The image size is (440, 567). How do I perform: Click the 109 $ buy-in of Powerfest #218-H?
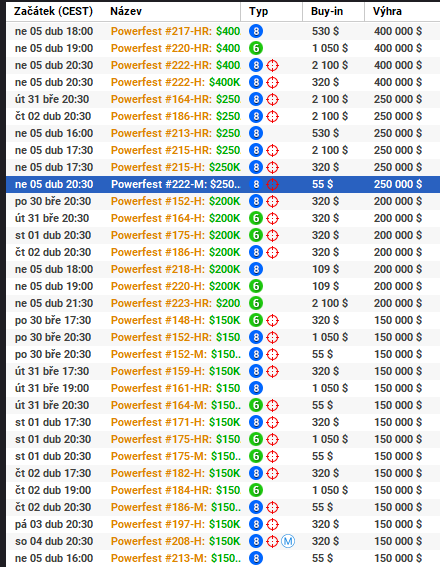click(325, 269)
